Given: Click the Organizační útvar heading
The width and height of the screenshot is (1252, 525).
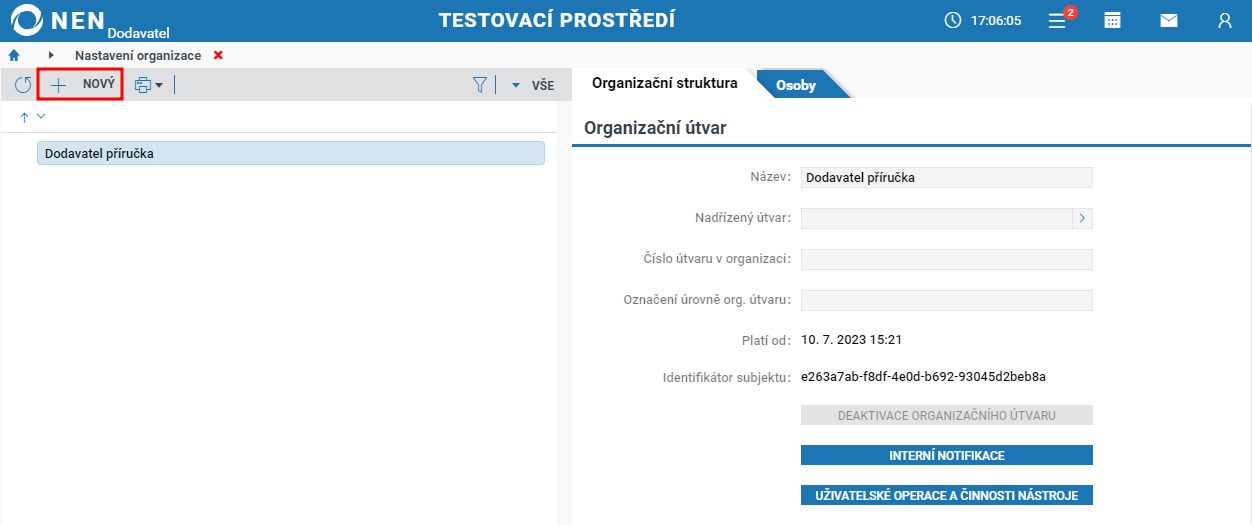Looking at the screenshot, I should coord(655,128).
